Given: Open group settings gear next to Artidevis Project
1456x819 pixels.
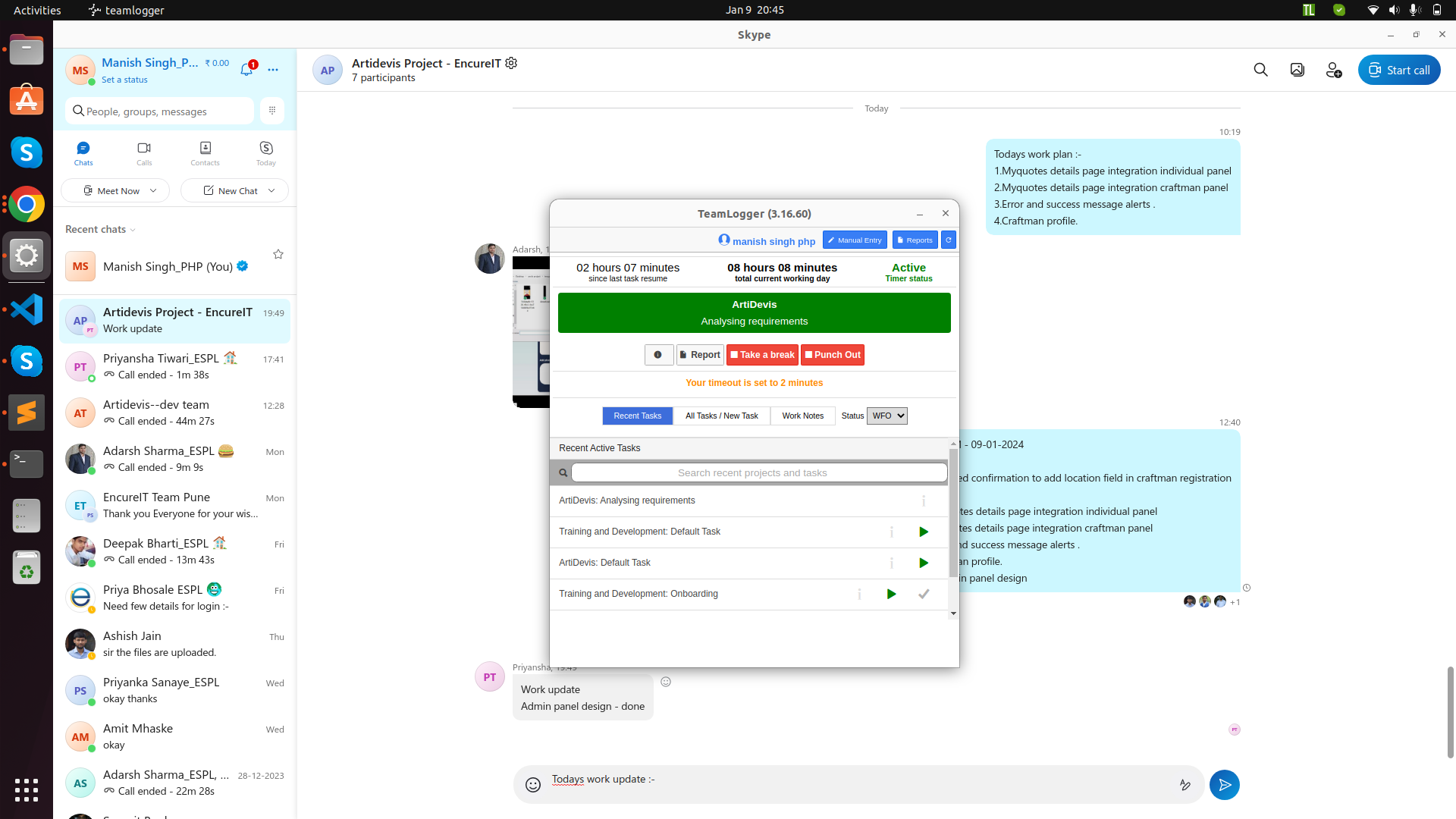Looking at the screenshot, I should (511, 63).
